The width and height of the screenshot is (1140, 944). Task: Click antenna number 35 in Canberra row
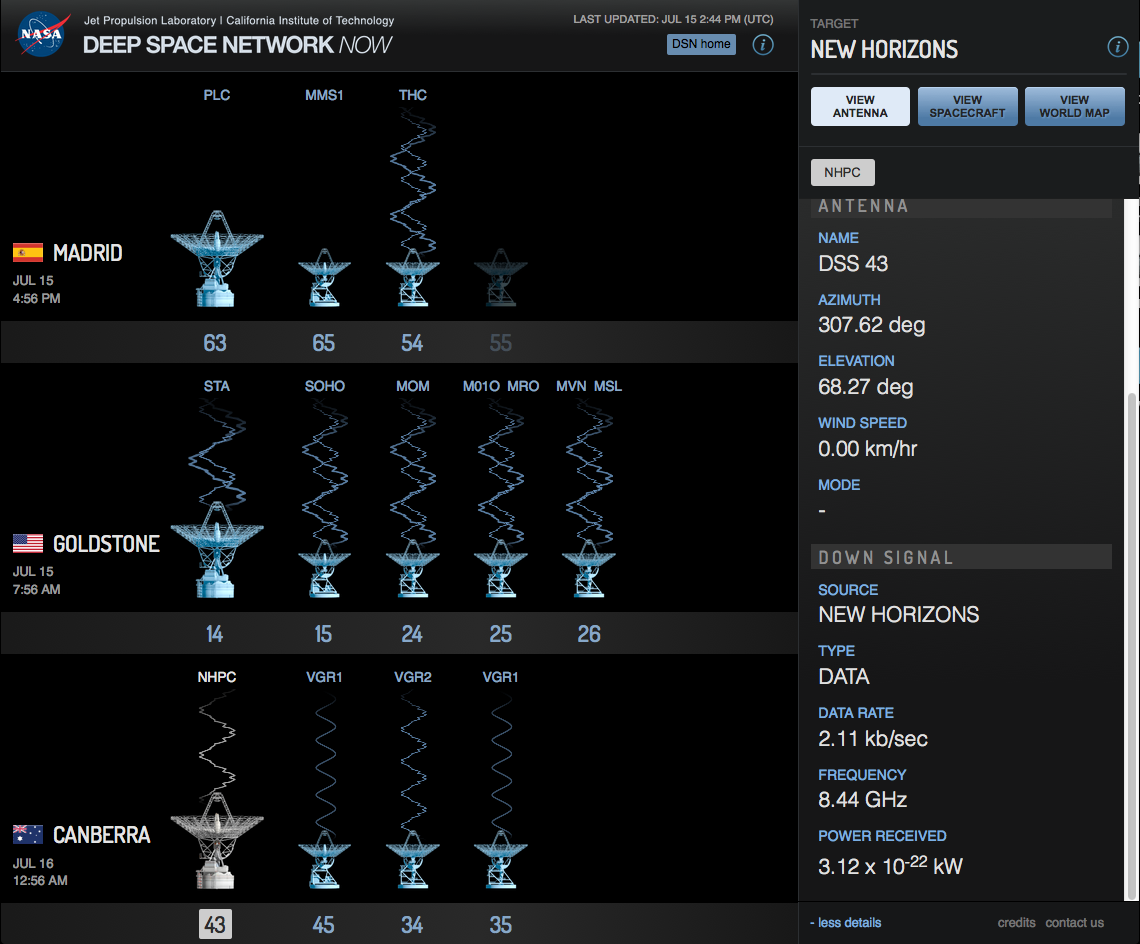[501, 924]
